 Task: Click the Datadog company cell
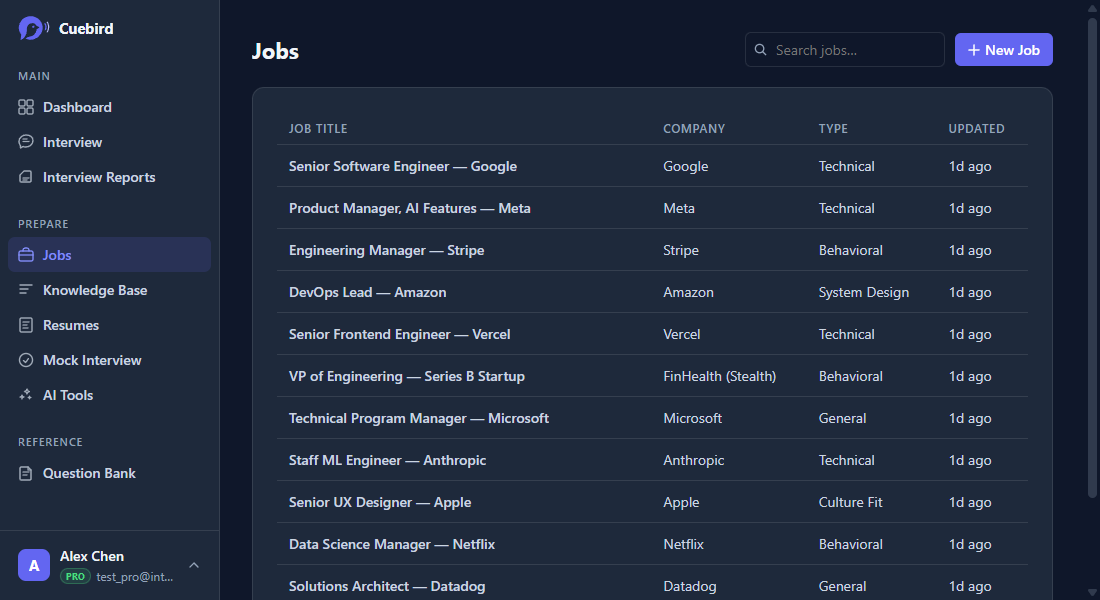coord(690,586)
